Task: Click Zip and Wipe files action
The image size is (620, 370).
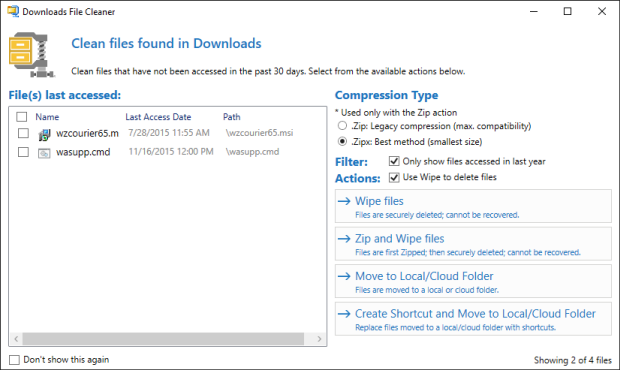Action: [x=473, y=244]
